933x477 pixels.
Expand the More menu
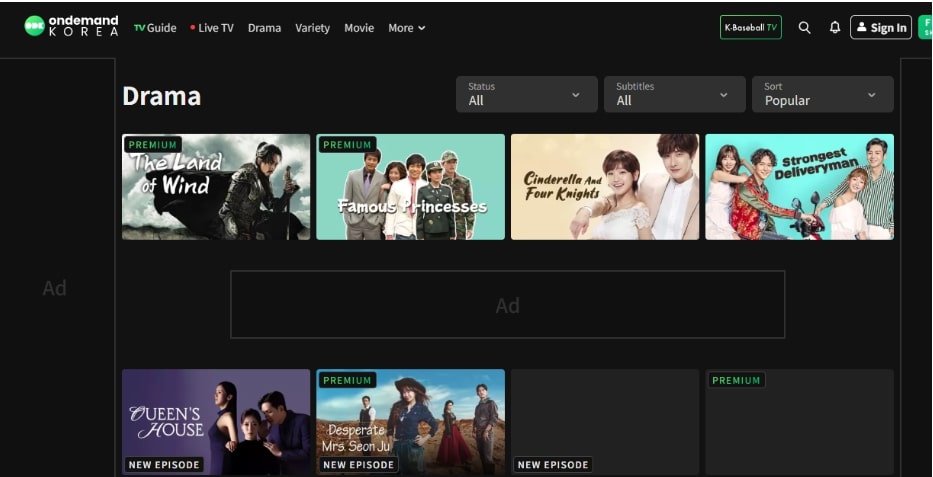407,28
